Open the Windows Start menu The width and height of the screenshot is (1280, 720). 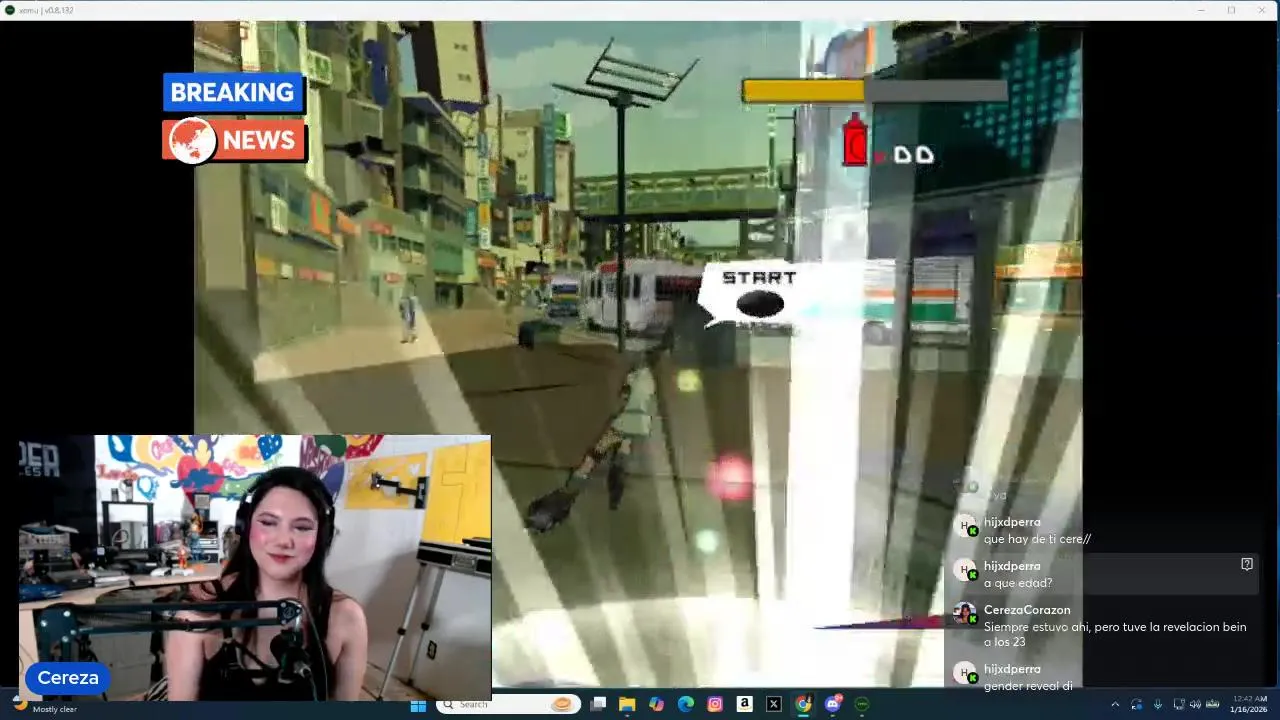418,704
